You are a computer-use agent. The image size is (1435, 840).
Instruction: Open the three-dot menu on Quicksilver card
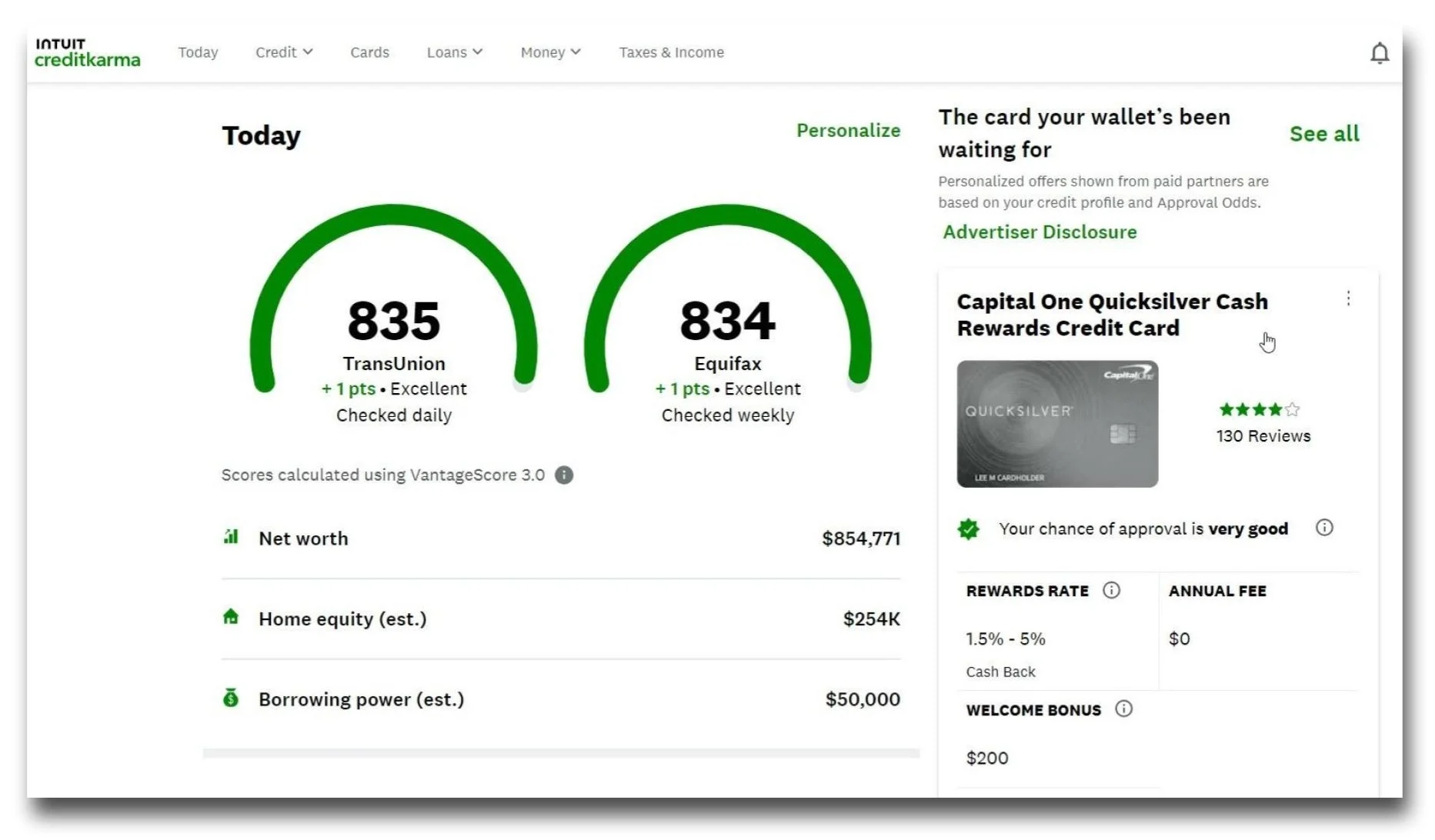click(1348, 298)
